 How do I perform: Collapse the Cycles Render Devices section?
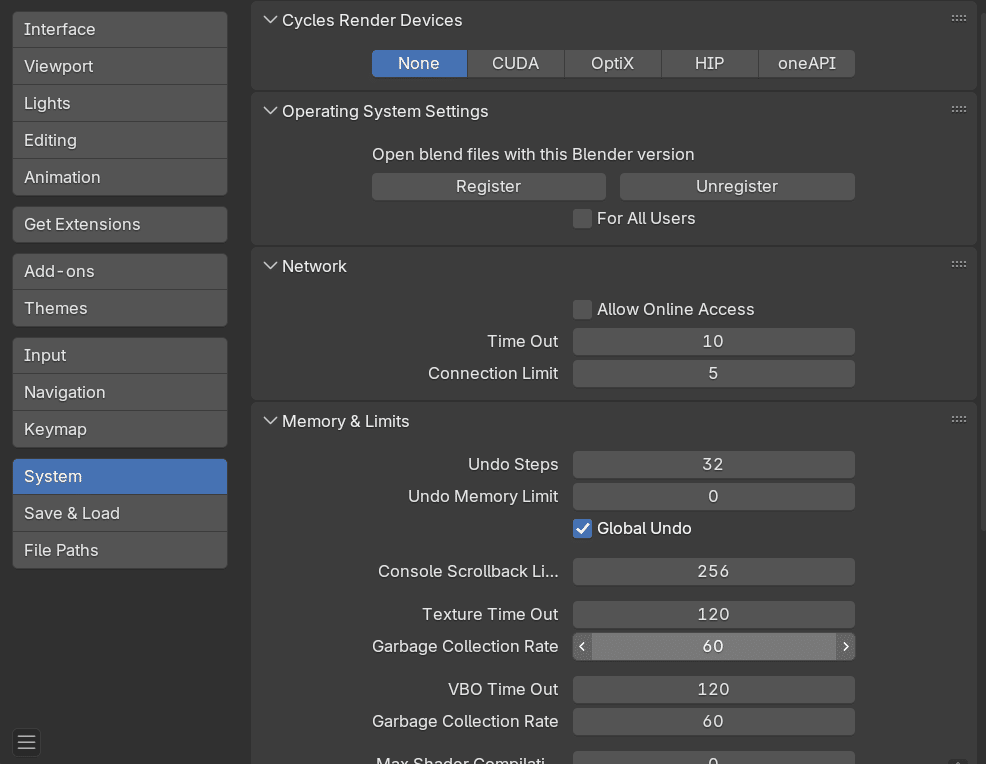pos(270,19)
